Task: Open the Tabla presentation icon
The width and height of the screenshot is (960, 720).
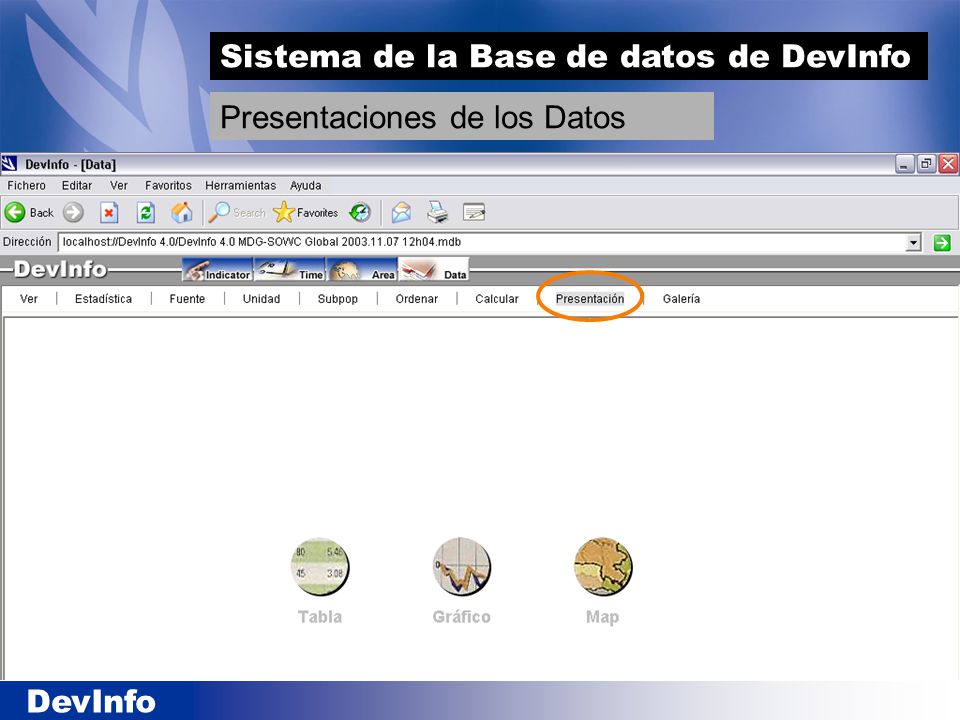Action: tap(320, 566)
